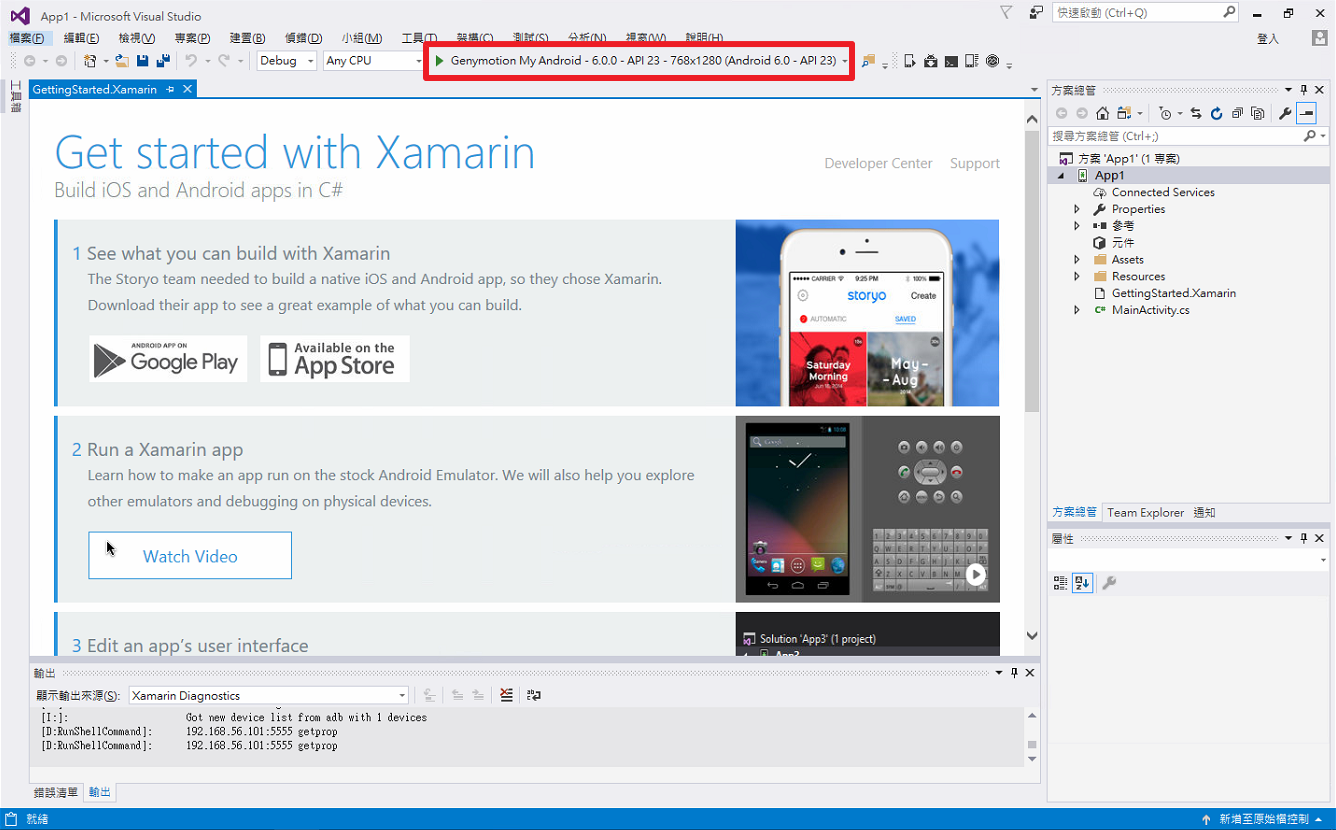Click the feedback filter icon in title bar

(1006, 13)
